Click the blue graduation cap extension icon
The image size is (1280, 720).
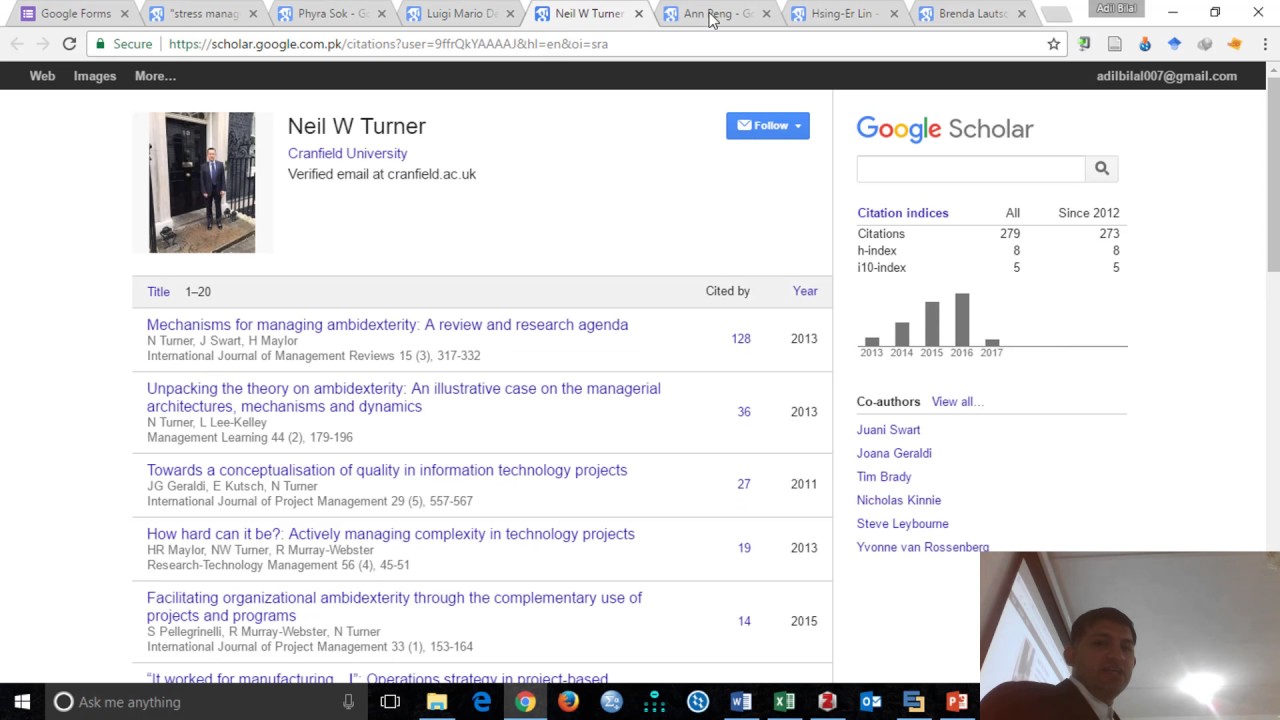coord(1175,44)
